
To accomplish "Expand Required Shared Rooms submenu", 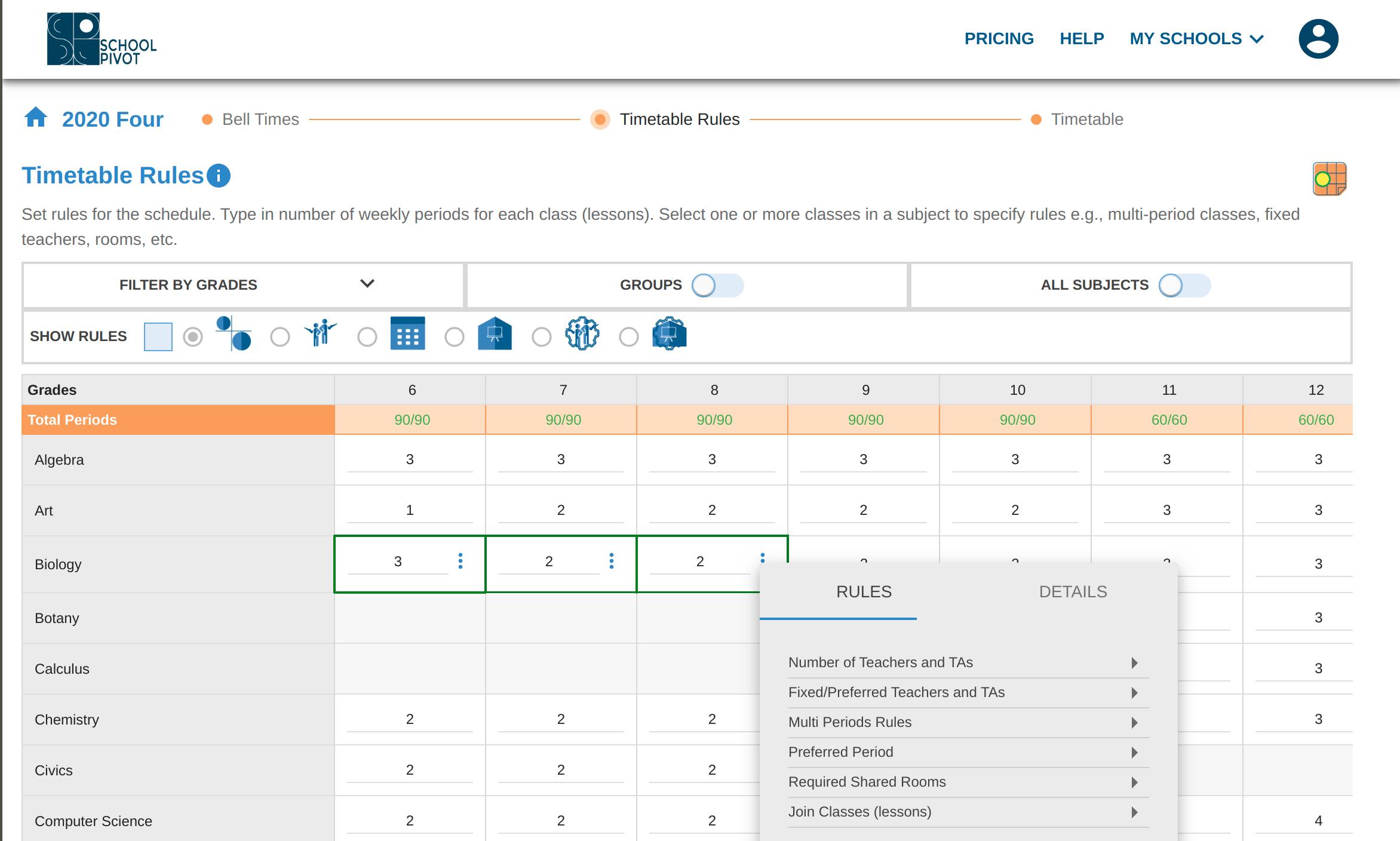I will 968,782.
